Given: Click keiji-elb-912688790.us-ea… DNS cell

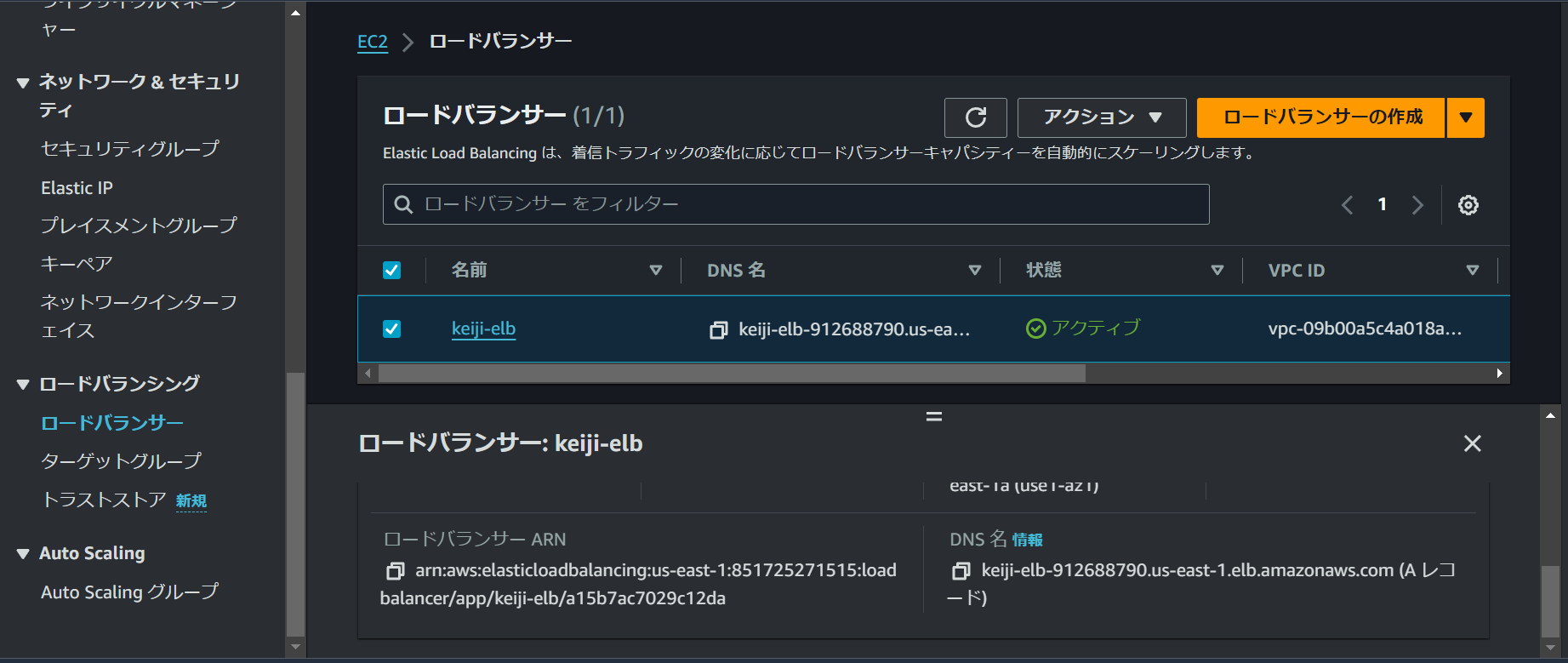Looking at the screenshot, I should [854, 329].
